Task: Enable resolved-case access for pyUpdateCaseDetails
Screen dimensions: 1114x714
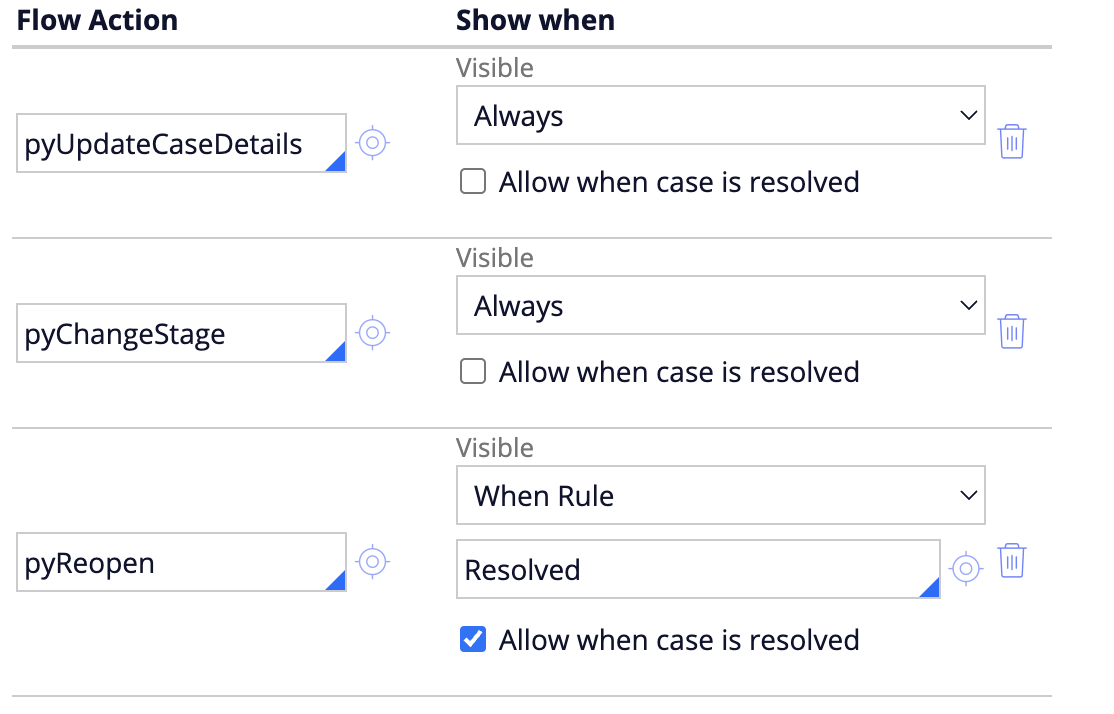Action: pos(472,182)
